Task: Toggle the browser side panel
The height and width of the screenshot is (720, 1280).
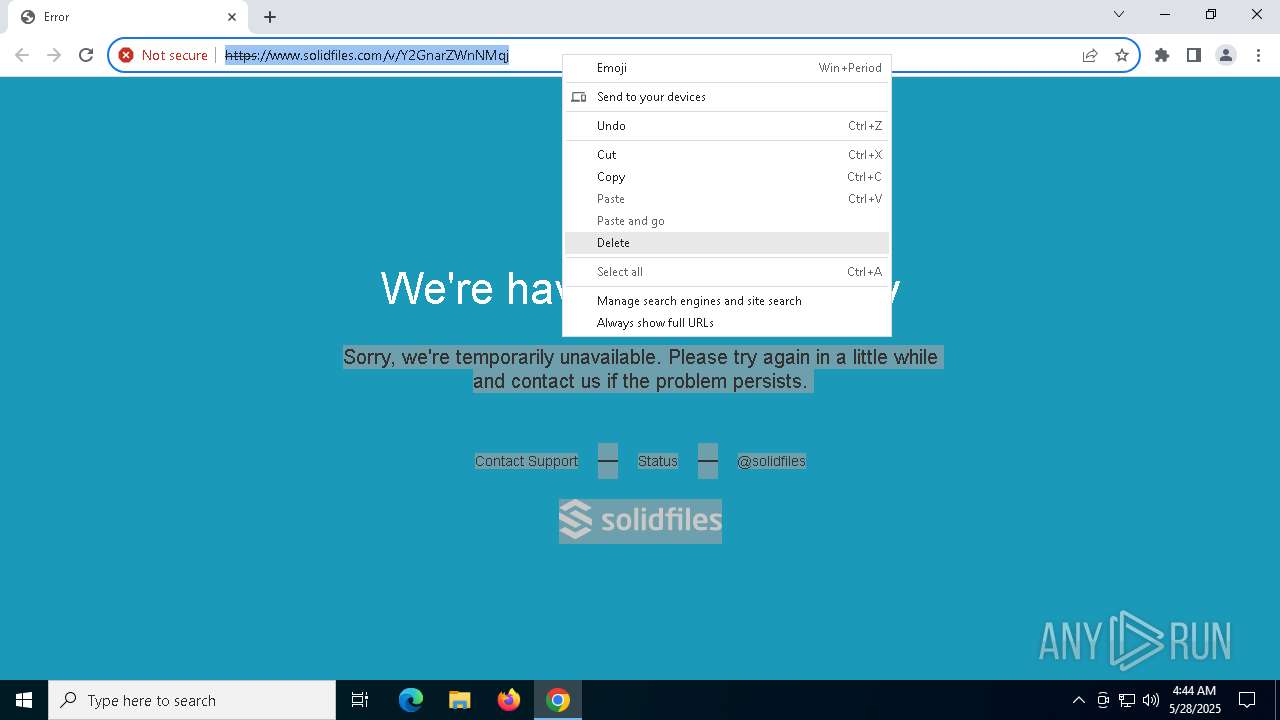Action: [x=1194, y=55]
